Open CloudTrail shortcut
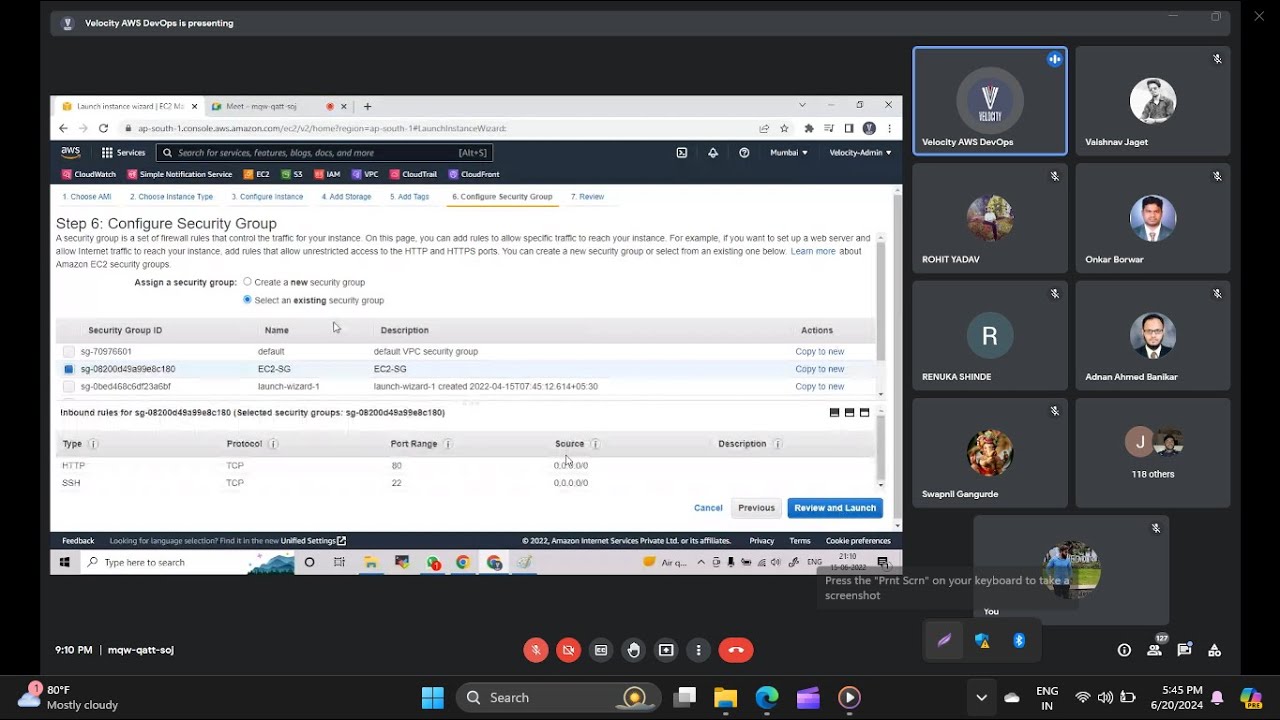 (x=413, y=174)
